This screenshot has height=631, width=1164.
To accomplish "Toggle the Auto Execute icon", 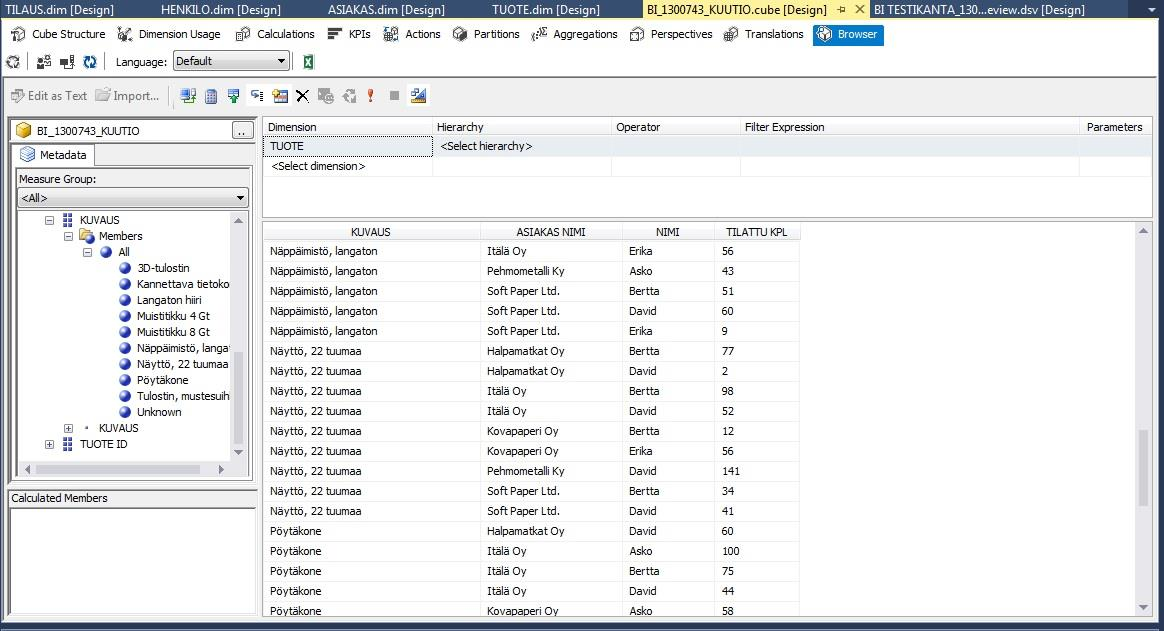I will click(257, 96).
